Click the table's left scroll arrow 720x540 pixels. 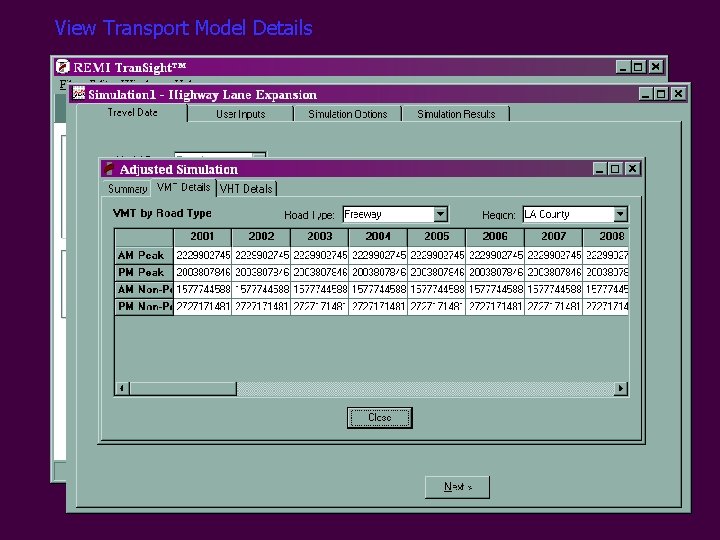pos(122,388)
